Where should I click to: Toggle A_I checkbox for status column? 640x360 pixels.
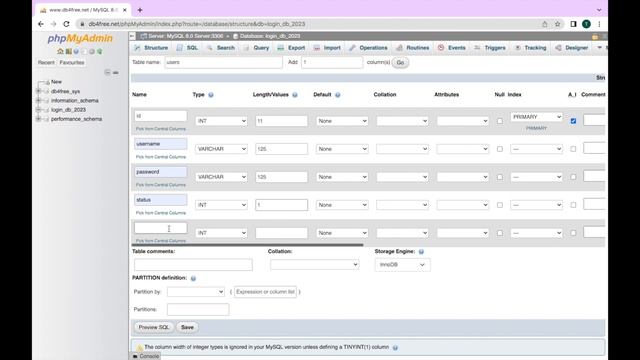tap(573, 205)
